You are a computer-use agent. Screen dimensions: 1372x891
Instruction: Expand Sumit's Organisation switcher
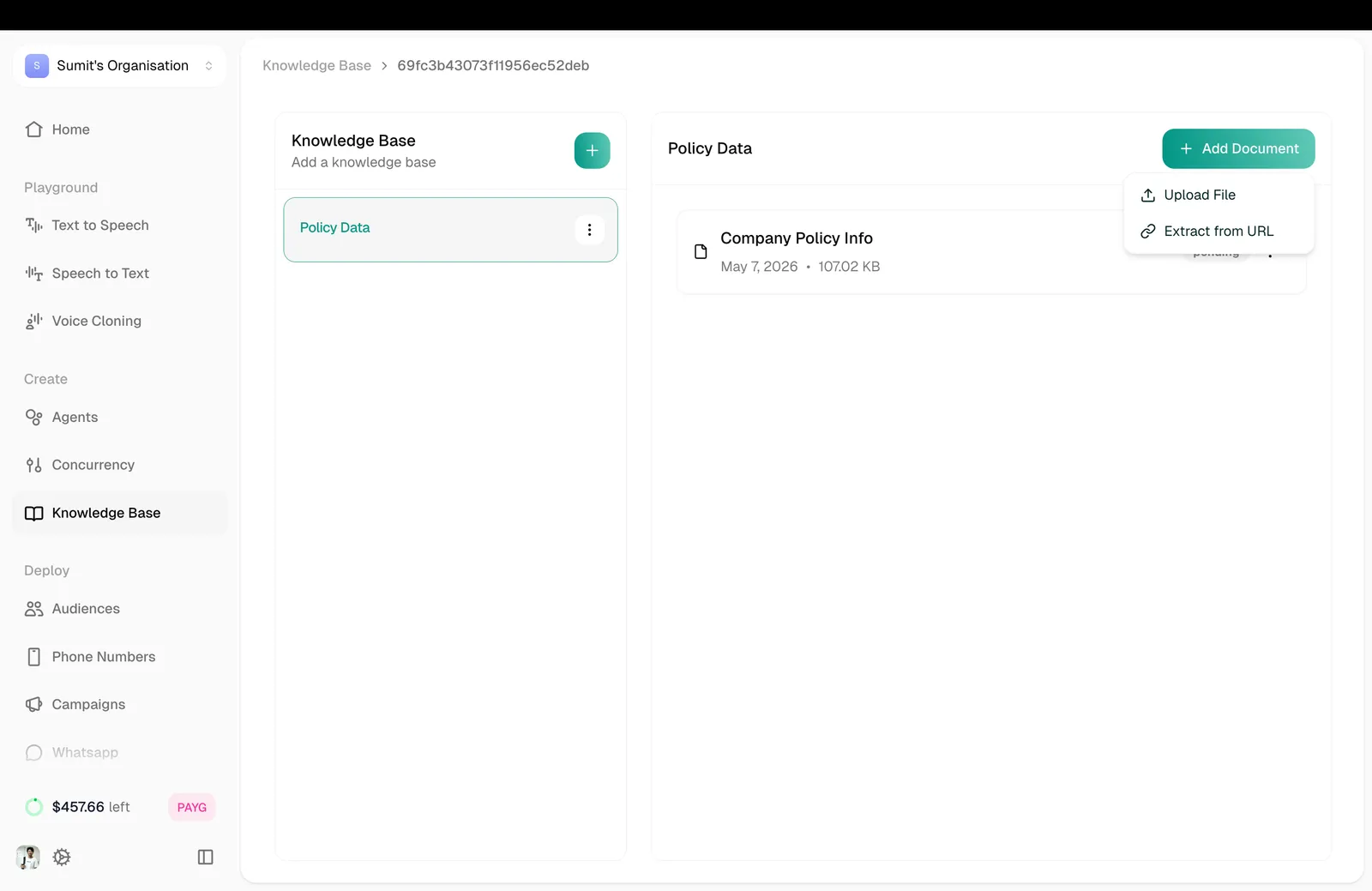[x=119, y=66]
